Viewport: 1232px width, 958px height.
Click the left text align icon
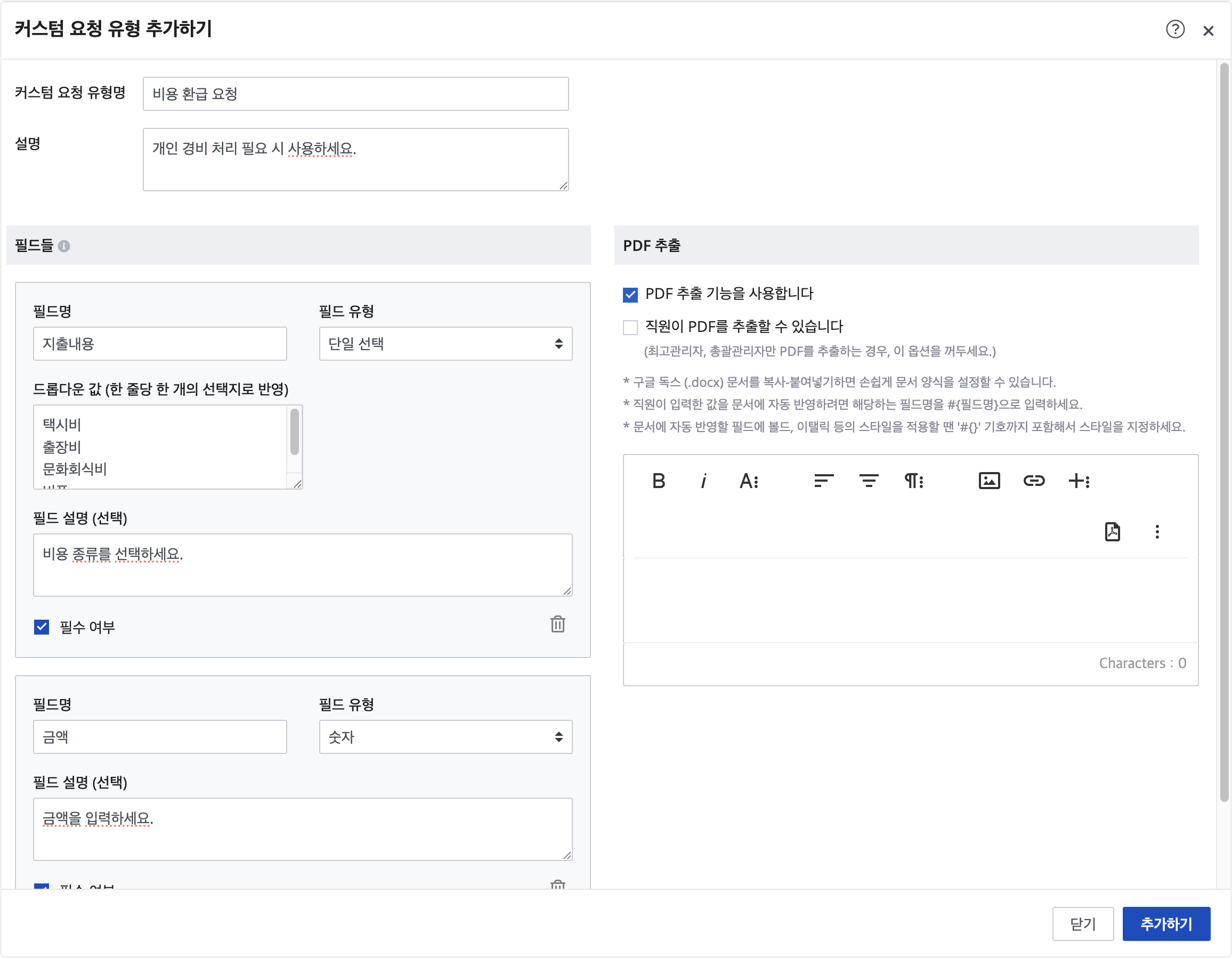click(824, 481)
